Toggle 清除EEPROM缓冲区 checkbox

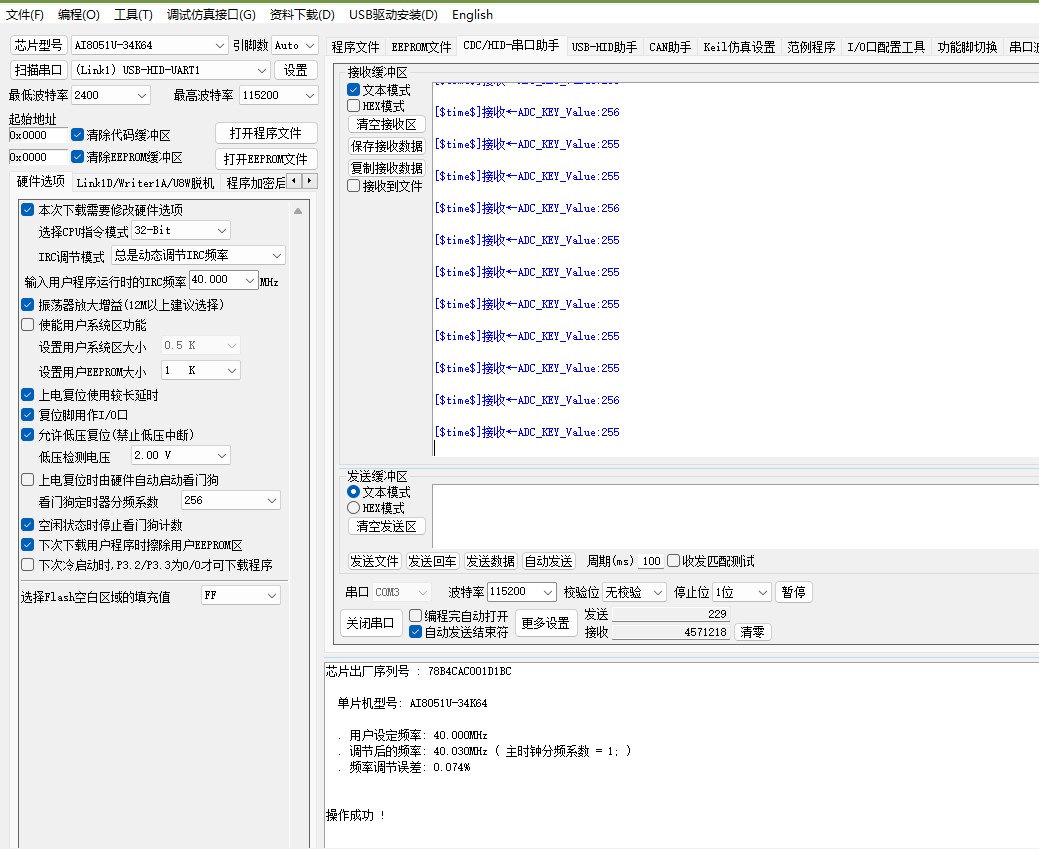(77, 156)
